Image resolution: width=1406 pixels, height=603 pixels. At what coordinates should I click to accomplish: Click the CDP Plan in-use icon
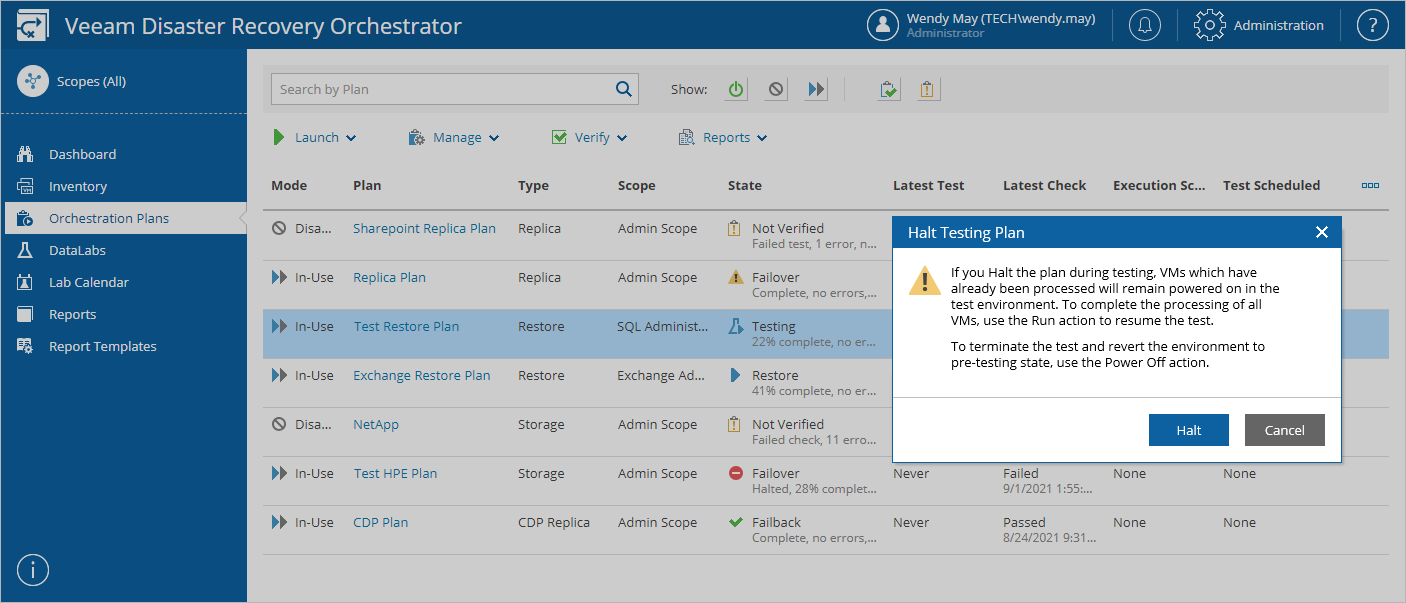pos(279,522)
